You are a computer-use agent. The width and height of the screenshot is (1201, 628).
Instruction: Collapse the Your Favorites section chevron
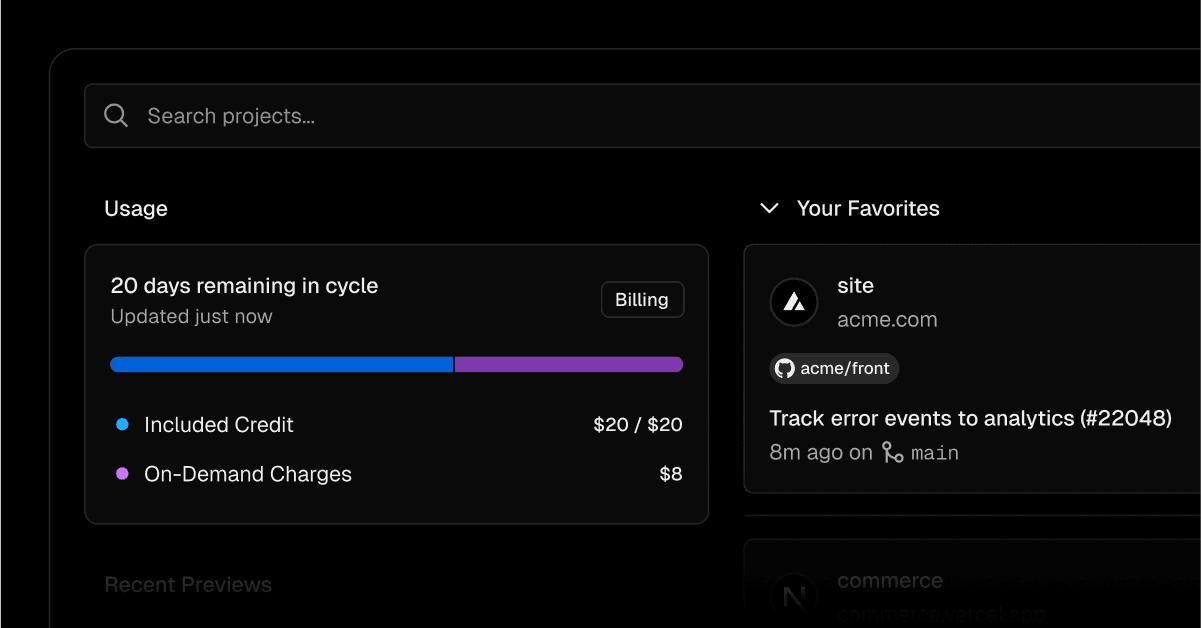[769, 208]
